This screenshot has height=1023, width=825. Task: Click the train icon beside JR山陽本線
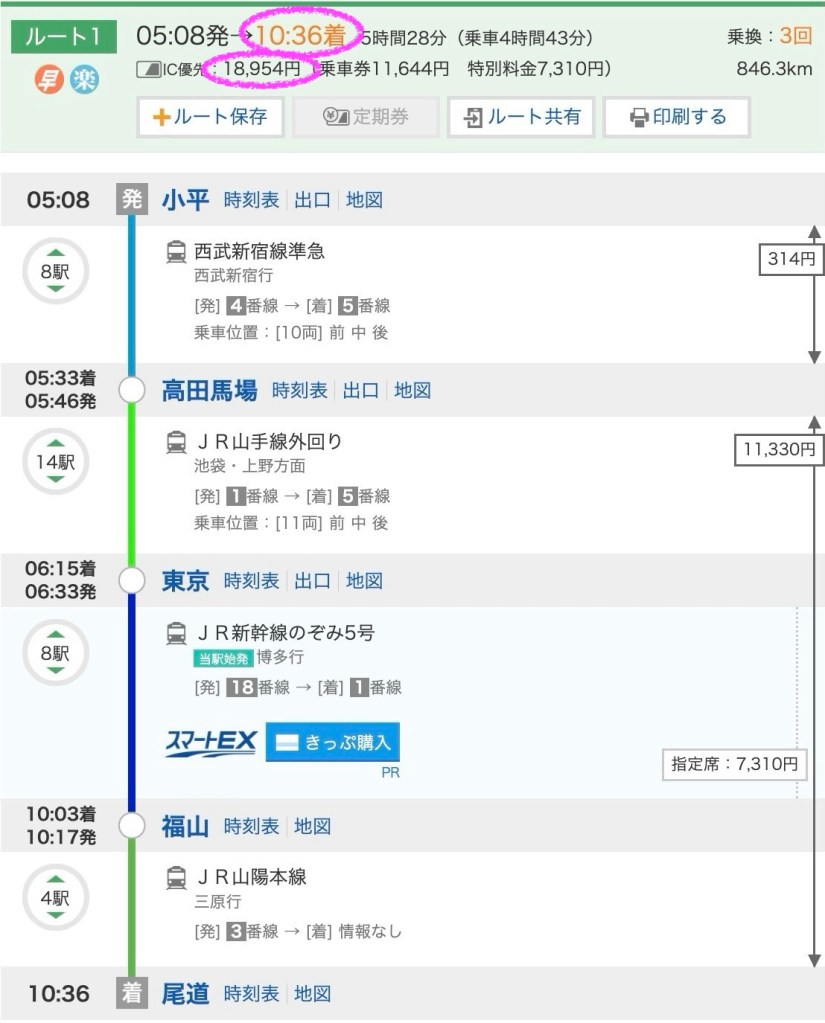(x=176, y=877)
